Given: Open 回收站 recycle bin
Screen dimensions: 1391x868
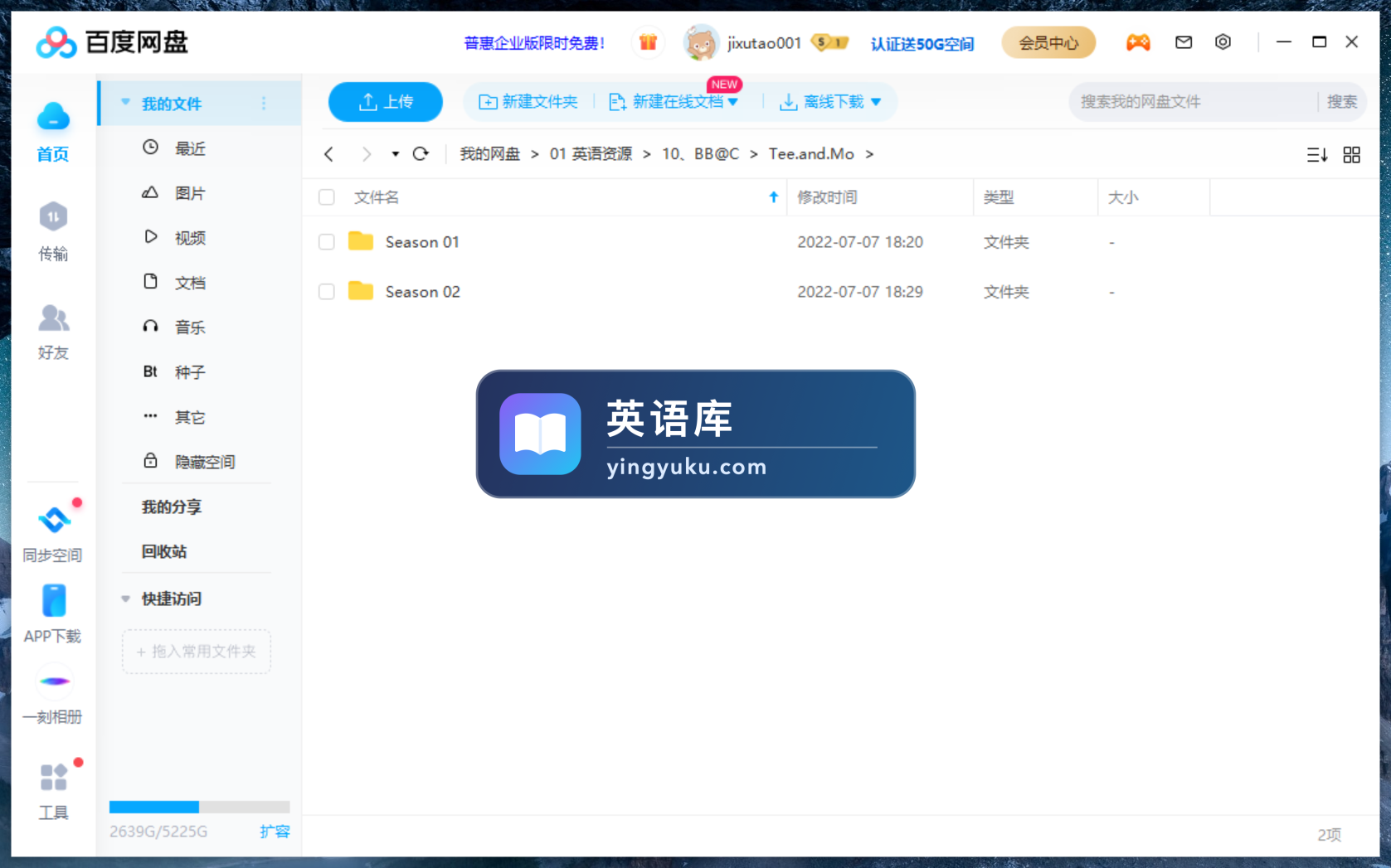Looking at the screenshot, I should (164, 551).
